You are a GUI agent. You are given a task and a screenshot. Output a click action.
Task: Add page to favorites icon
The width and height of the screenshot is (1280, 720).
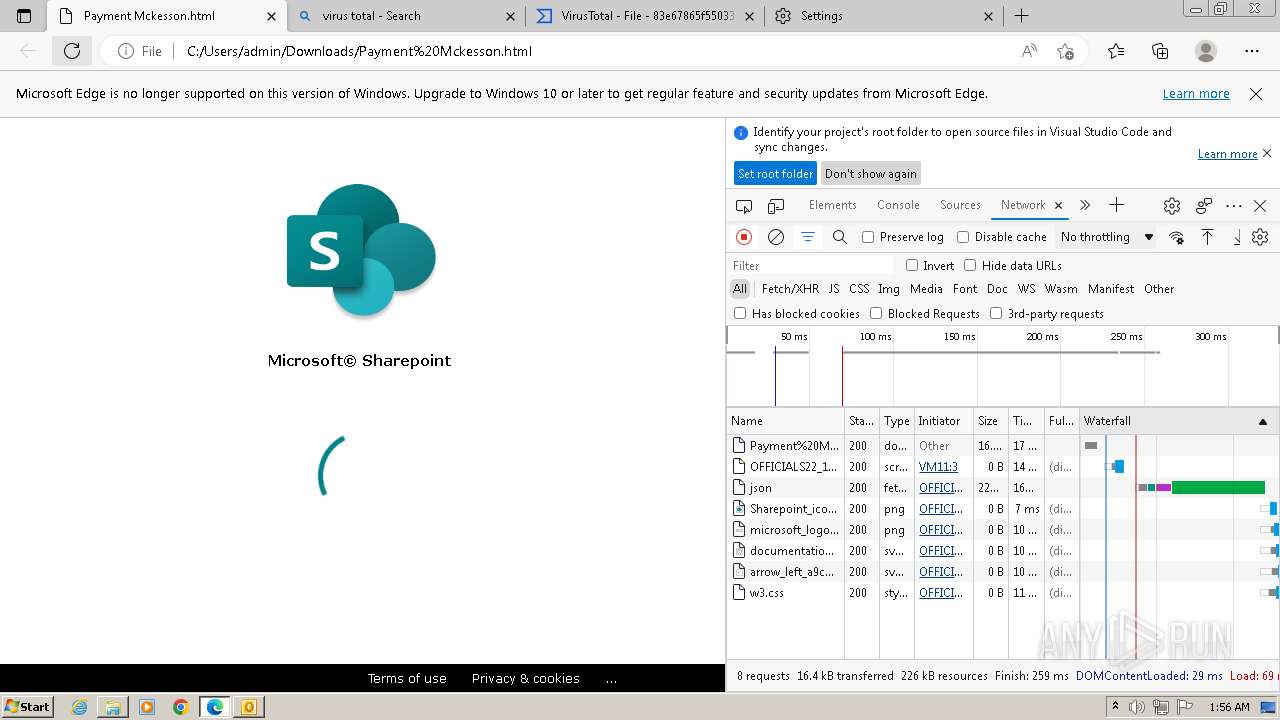tap(1066, 51)
